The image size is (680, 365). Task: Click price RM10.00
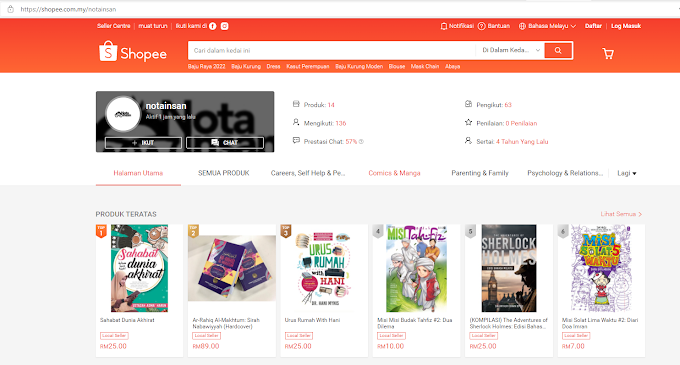[x=390, y=346]
